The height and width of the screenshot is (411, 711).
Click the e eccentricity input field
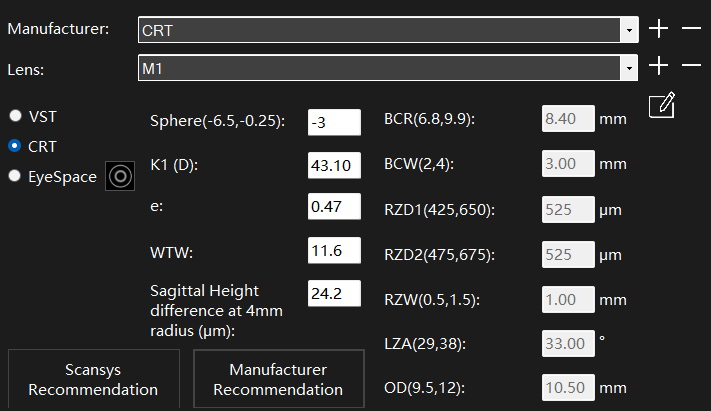(333, 207)
